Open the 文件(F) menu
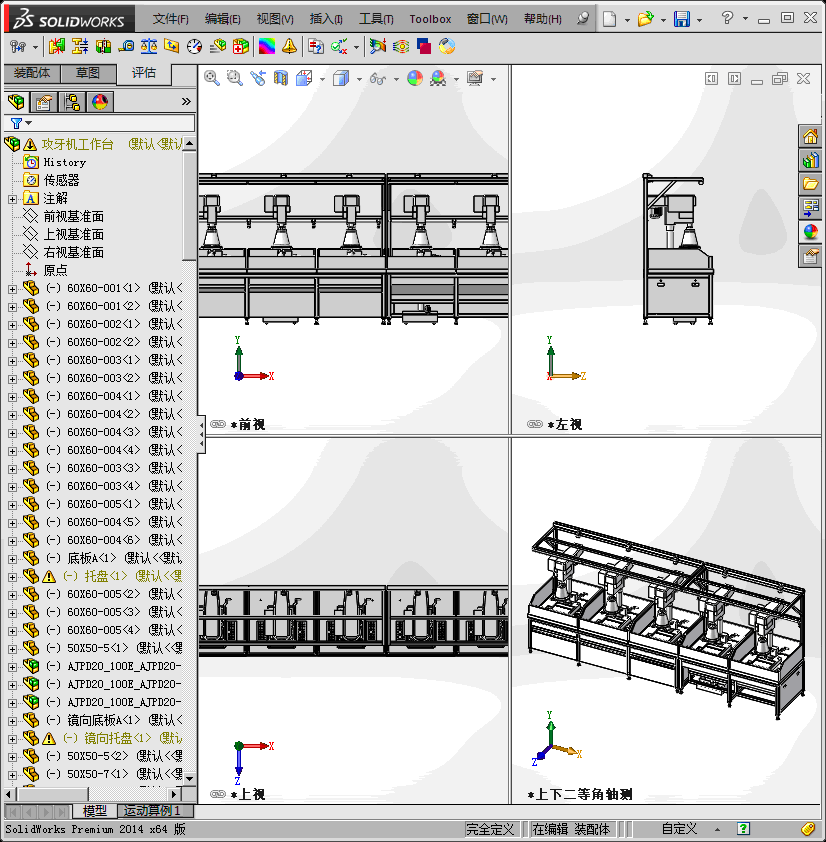This screenshot has width=826, height=842. pos(170,19)
